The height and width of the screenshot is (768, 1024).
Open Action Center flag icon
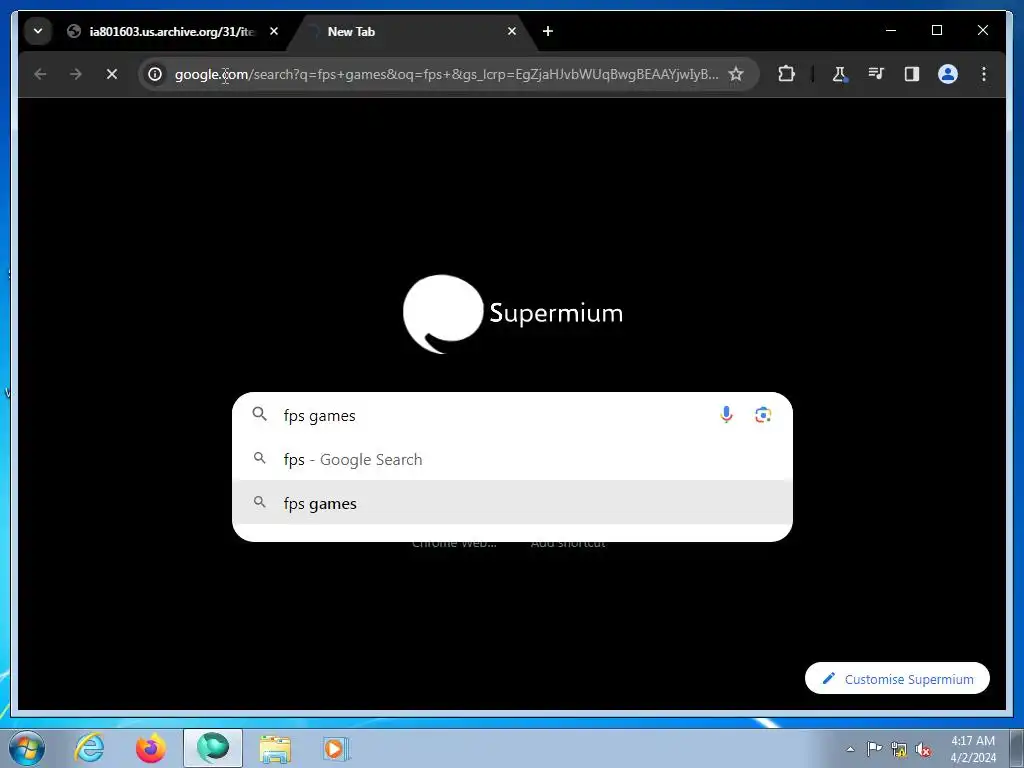[874, 749]
